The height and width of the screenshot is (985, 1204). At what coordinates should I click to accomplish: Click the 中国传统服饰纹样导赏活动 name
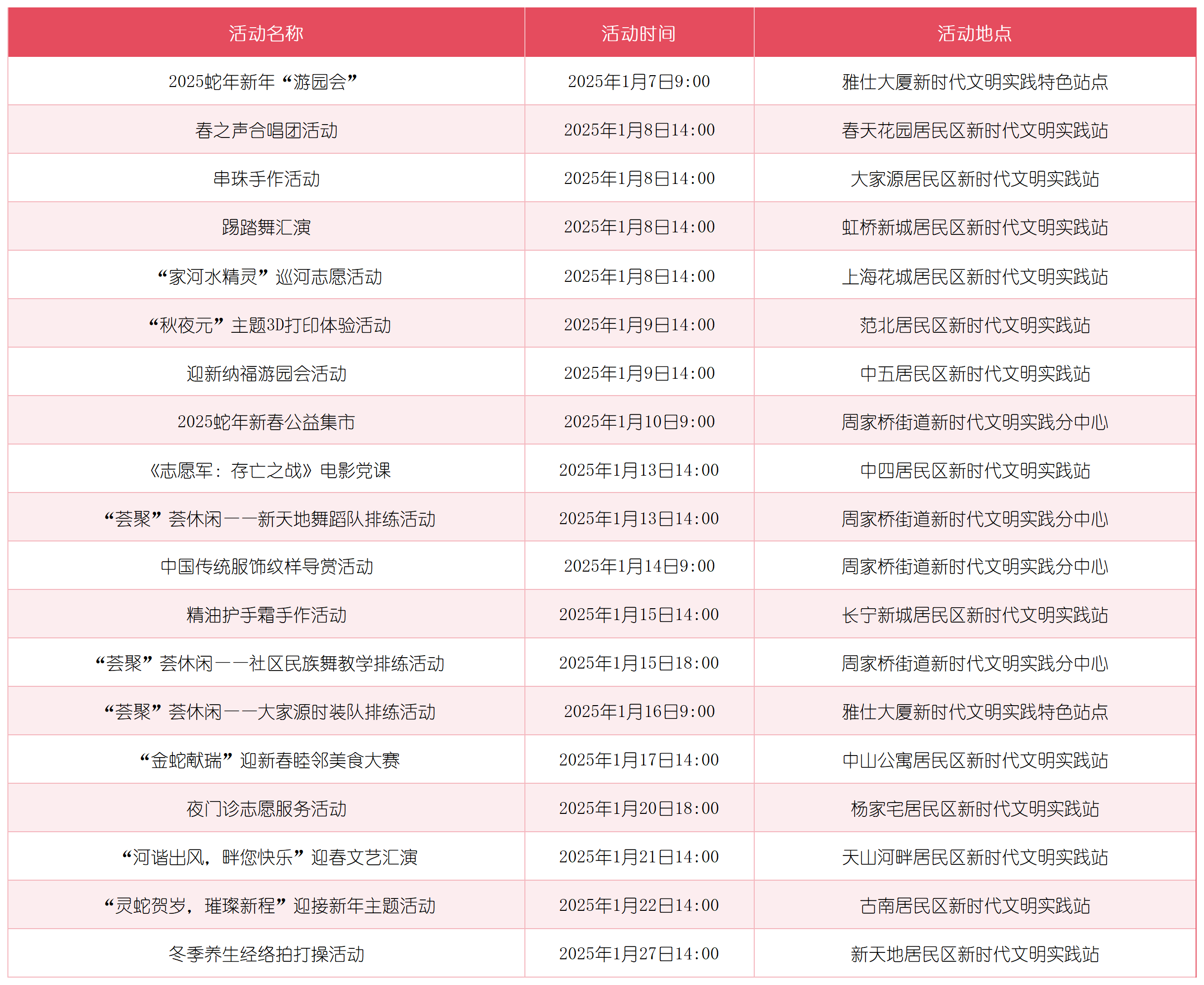(265, 566)
